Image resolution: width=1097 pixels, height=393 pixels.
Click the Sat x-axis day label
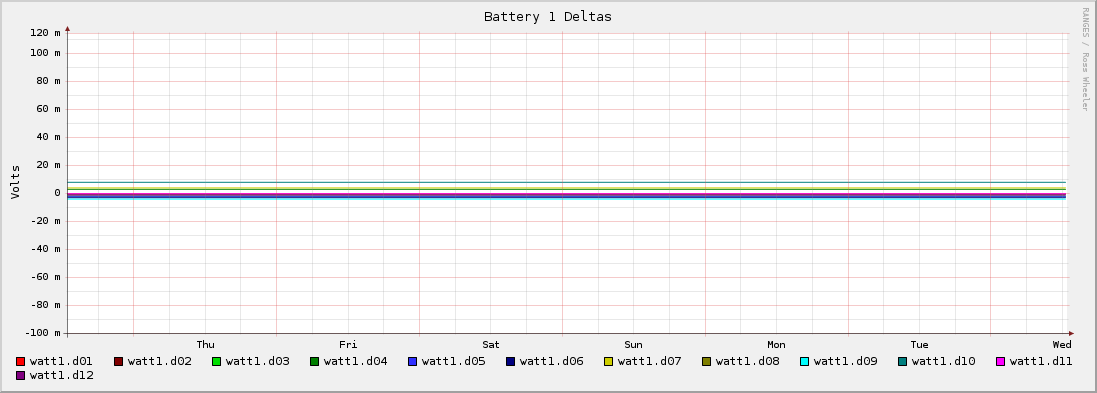point(491,345)
